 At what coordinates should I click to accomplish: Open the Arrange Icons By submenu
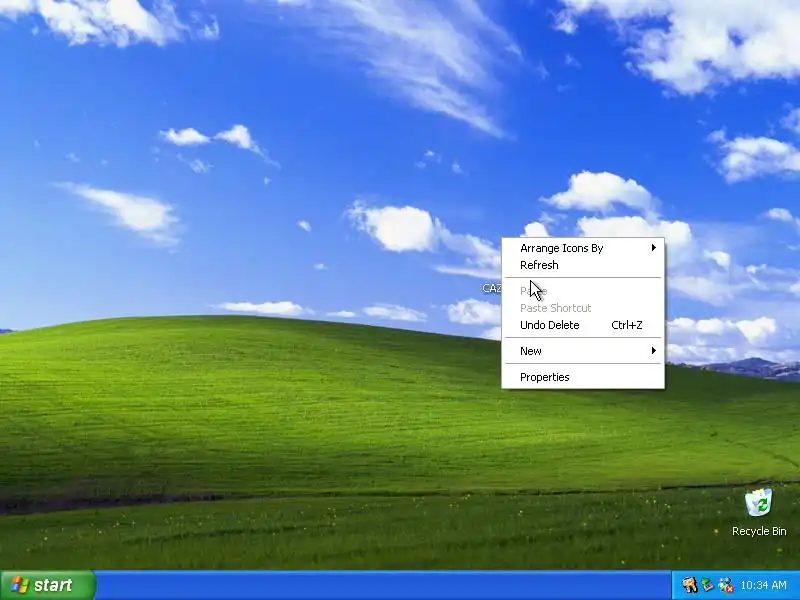tap(583, 248)
